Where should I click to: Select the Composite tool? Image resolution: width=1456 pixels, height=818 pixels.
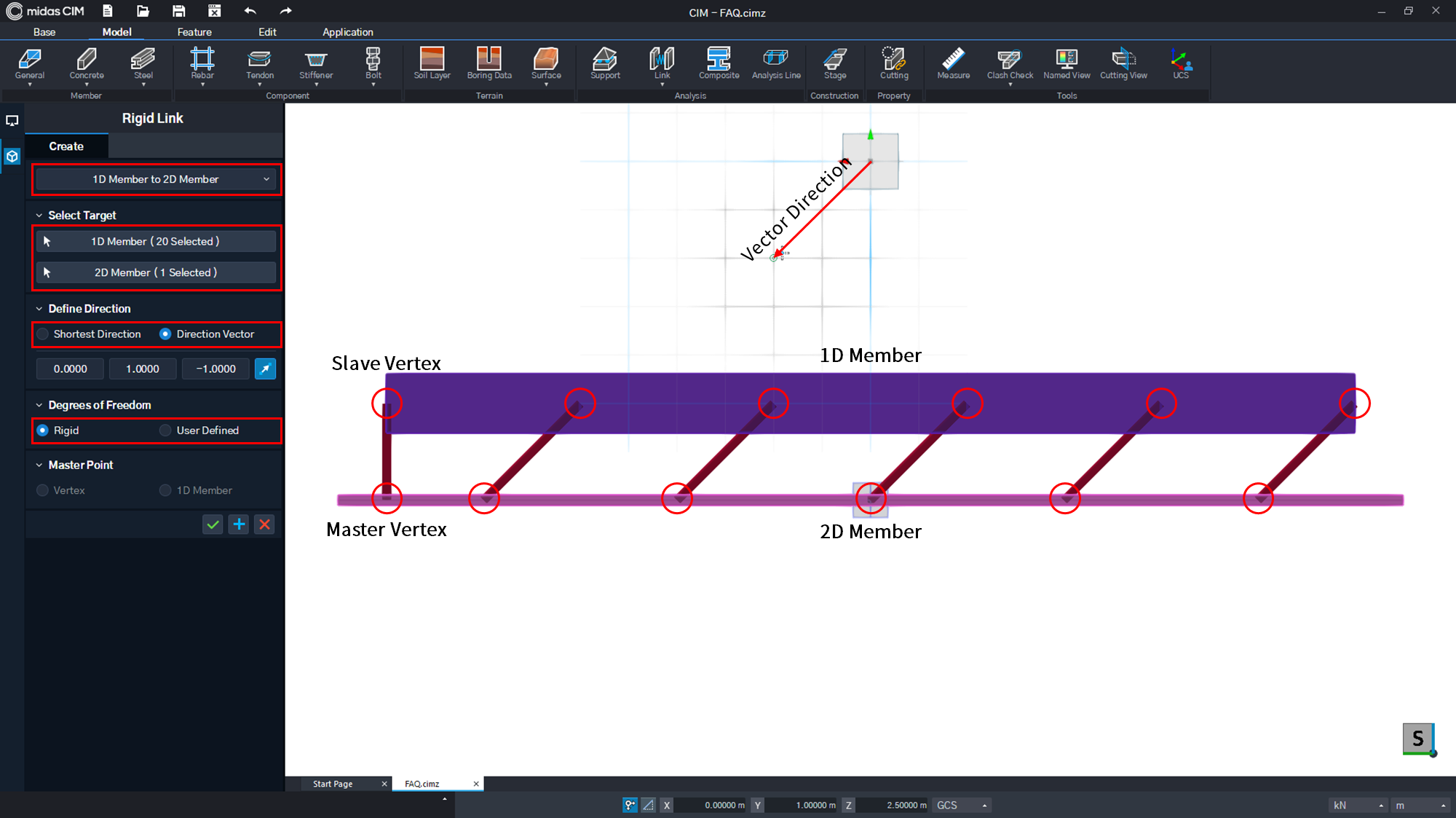719,66
